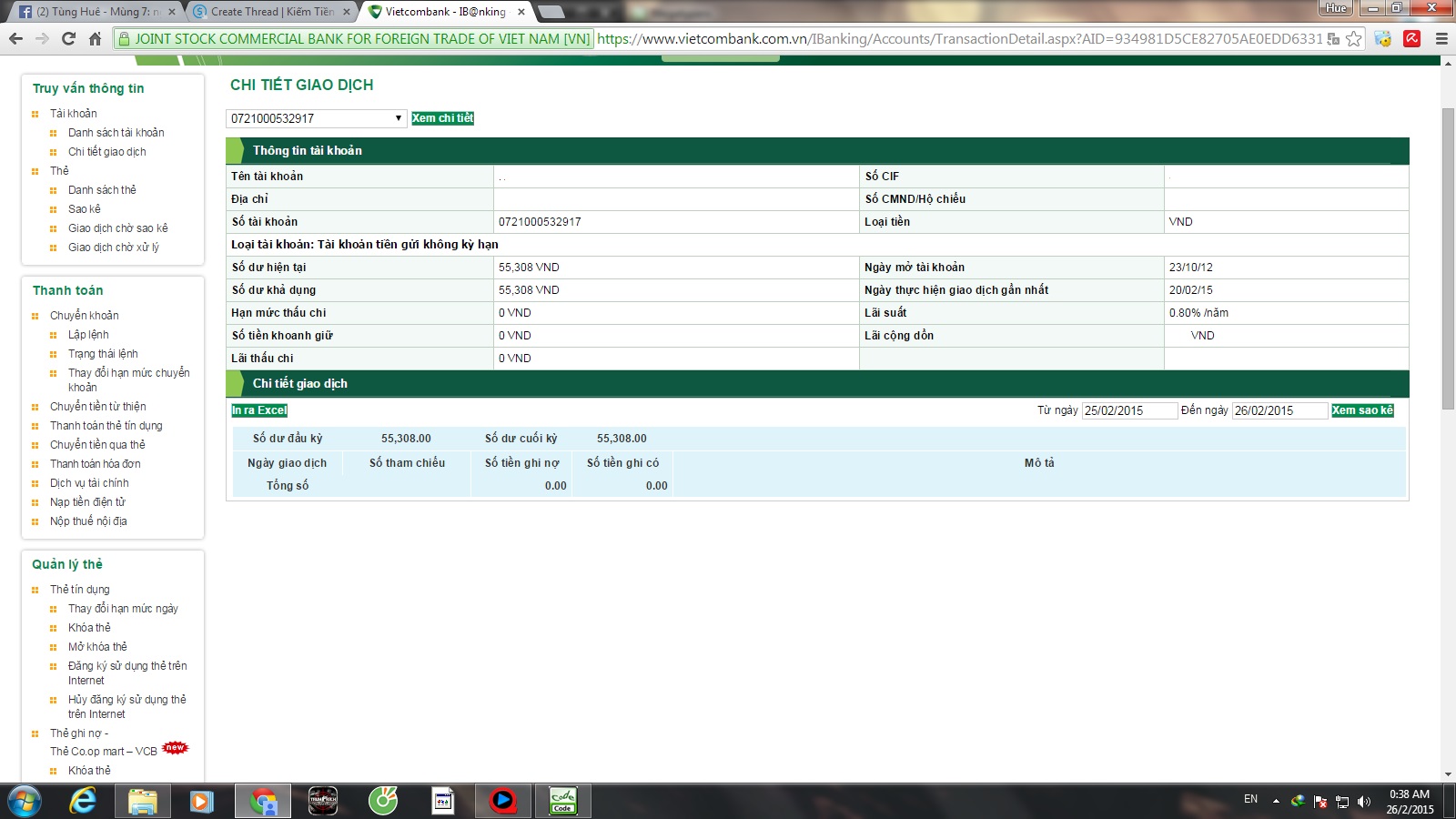
Task: Open Hủy đăng ký sử dụng thẻ trên Internet
Action: tap(126, 707)
